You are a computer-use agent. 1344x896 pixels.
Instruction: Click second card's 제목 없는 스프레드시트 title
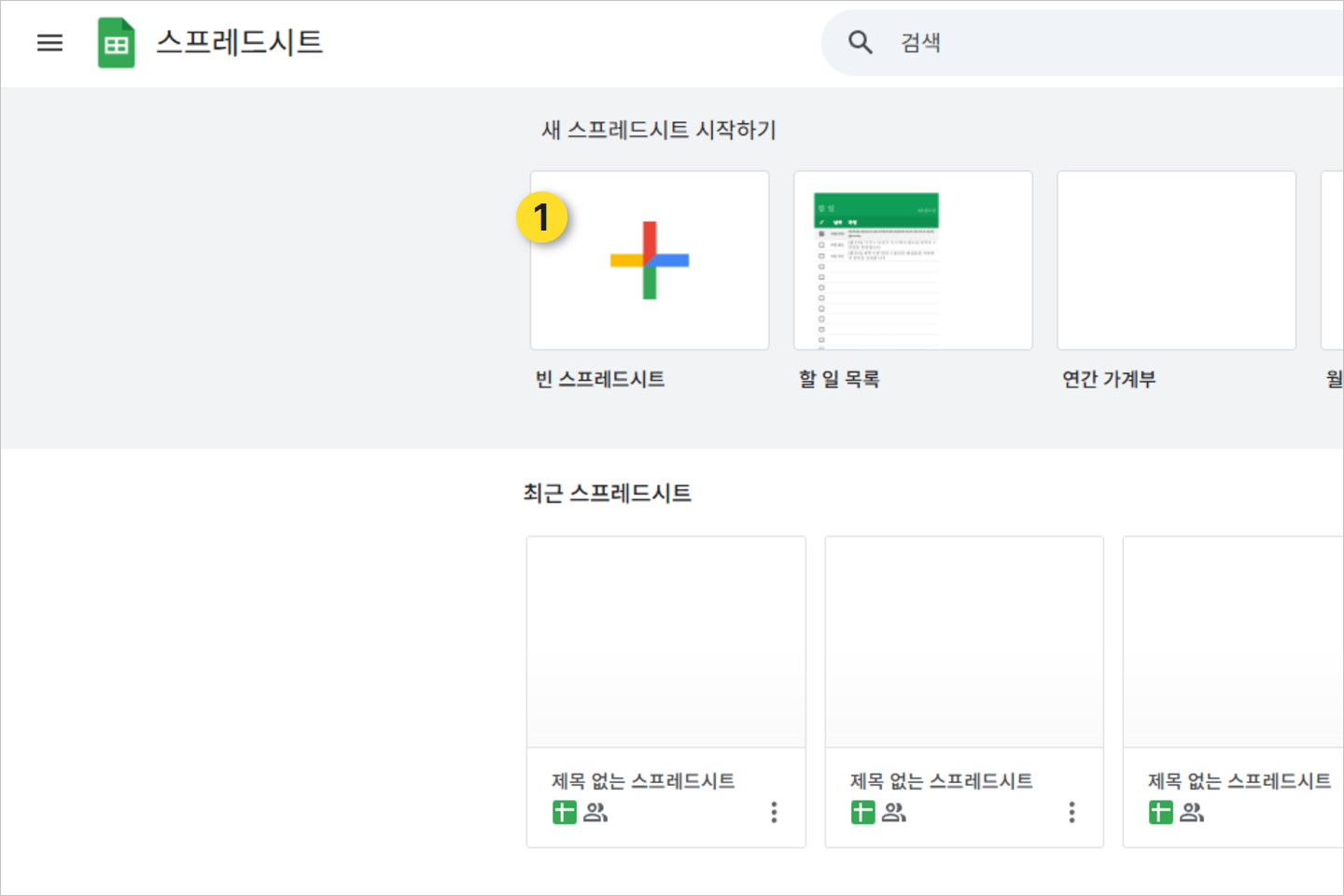pyautogui.click(x=942, y=780)
